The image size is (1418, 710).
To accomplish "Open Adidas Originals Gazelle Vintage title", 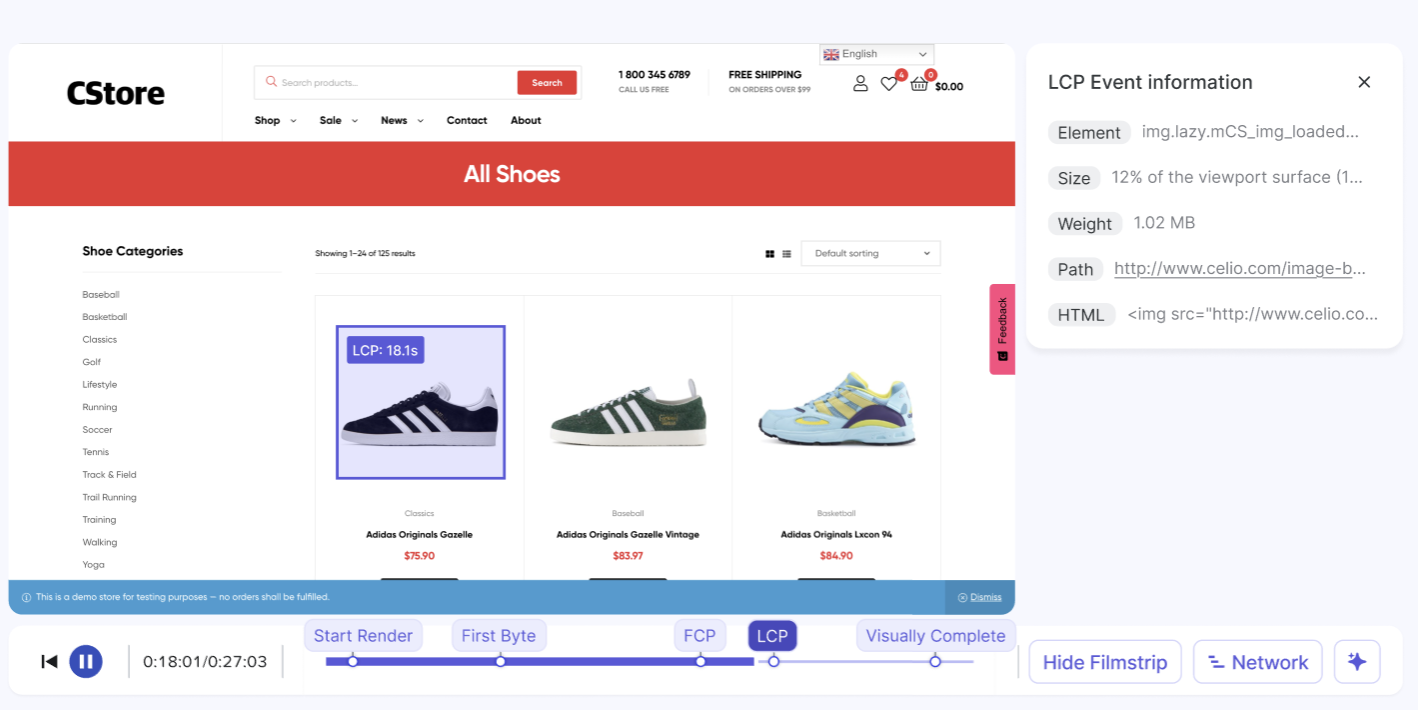I will coord(628,535).
